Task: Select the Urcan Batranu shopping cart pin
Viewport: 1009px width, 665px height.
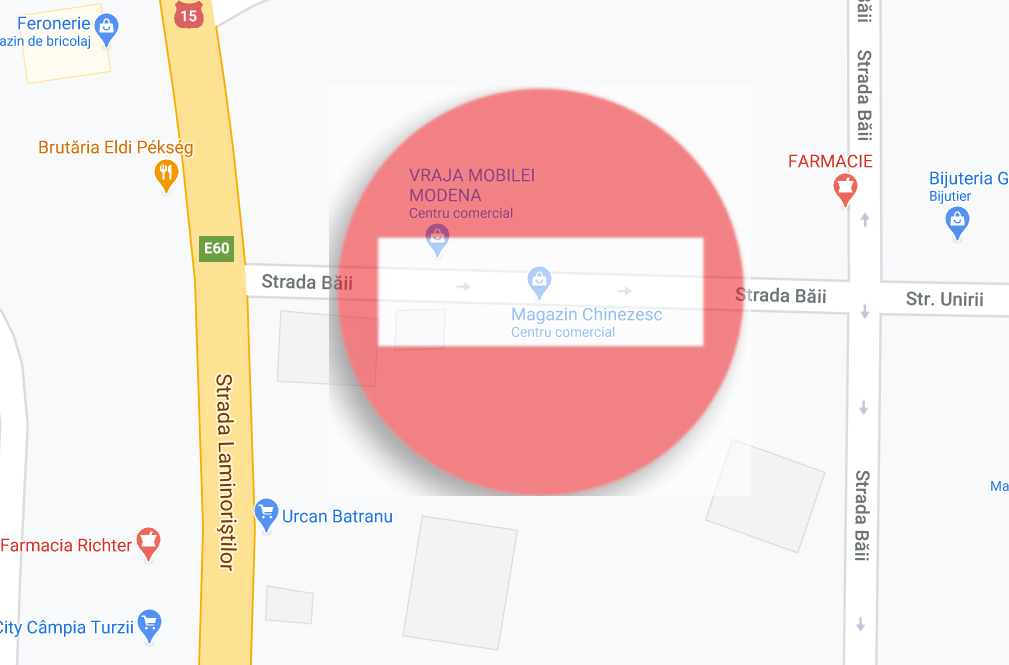Action: coord(266,515)
